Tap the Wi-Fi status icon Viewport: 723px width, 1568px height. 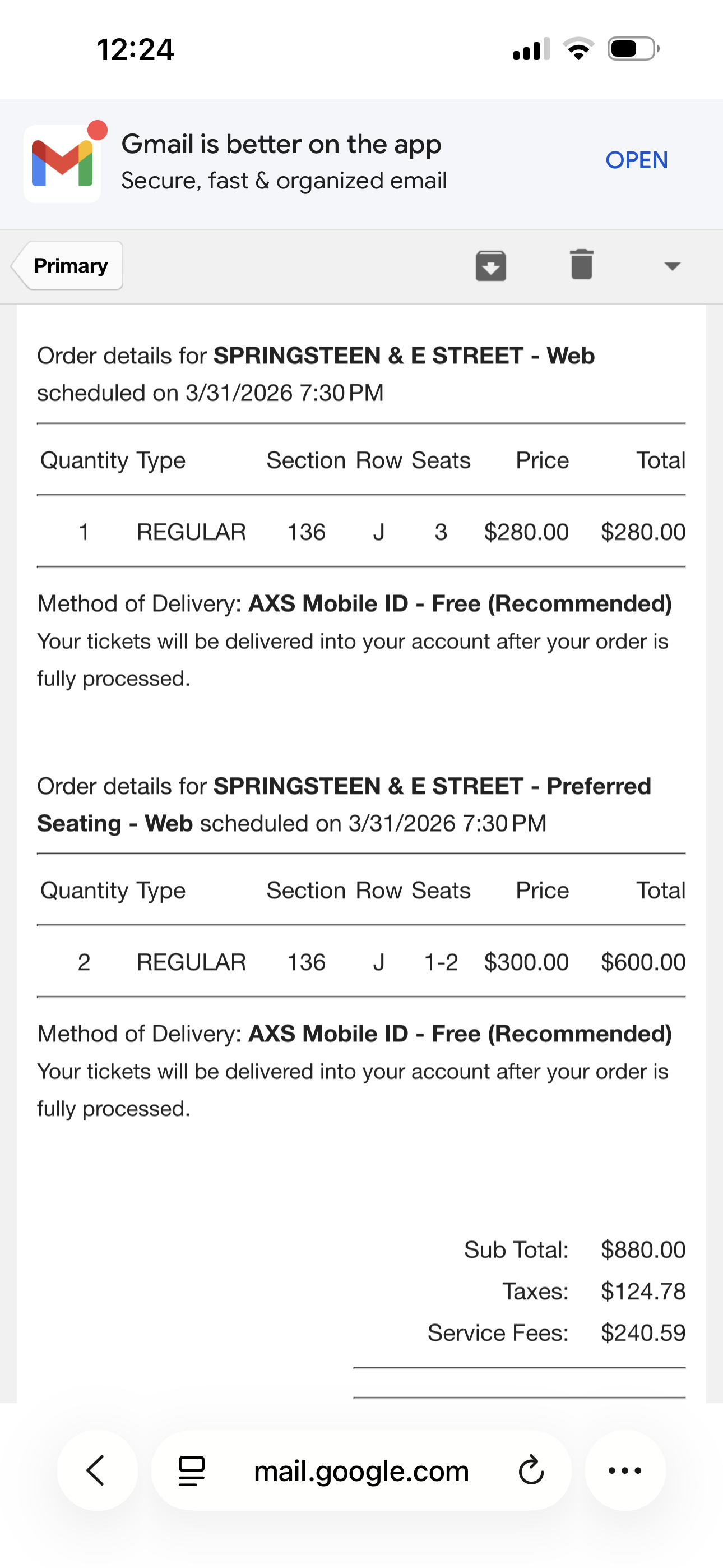point(578,49)
